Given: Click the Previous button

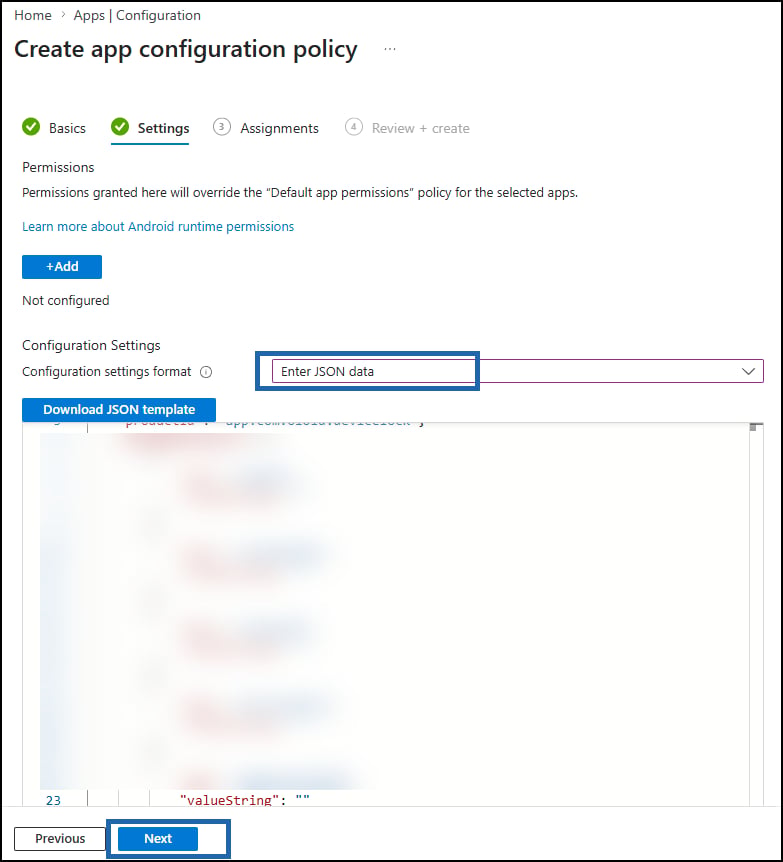Looking at the screenshot, I should [x=60, y=838].
